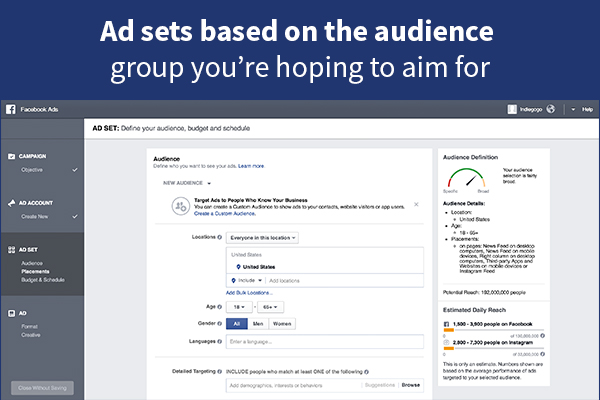Open the account dropdown arrow beside Help
The image size is (600, 400).
[x=573, y=109]
